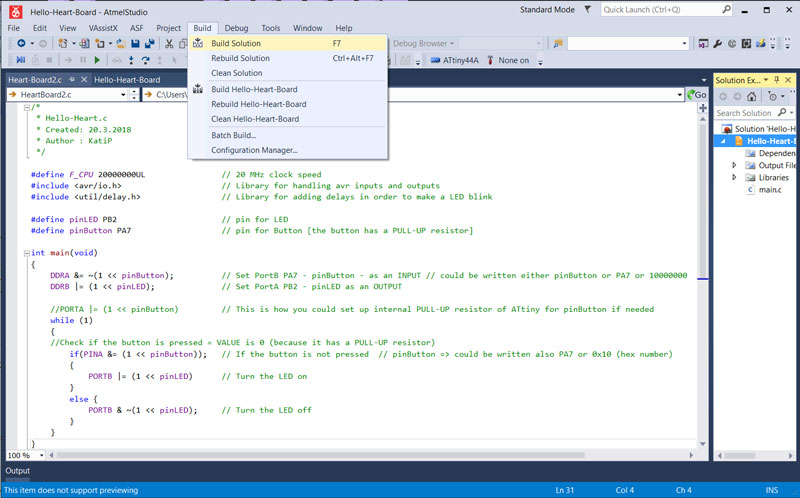This screenshot has width=800, height=498.
Task: Select Rebuild Solution menu entry
Action: [287, 58]
